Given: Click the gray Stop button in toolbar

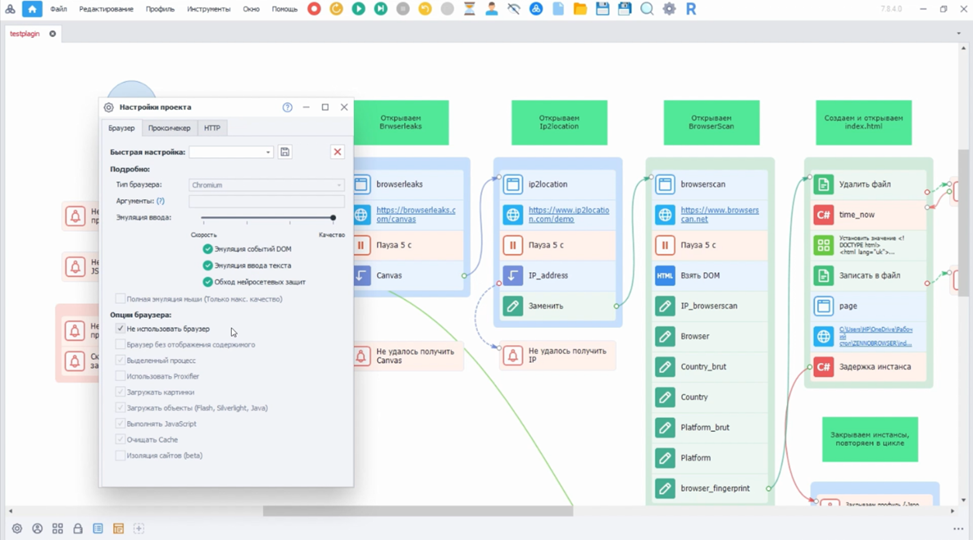Looking at the screenshot, I should [x=403, y=9].
